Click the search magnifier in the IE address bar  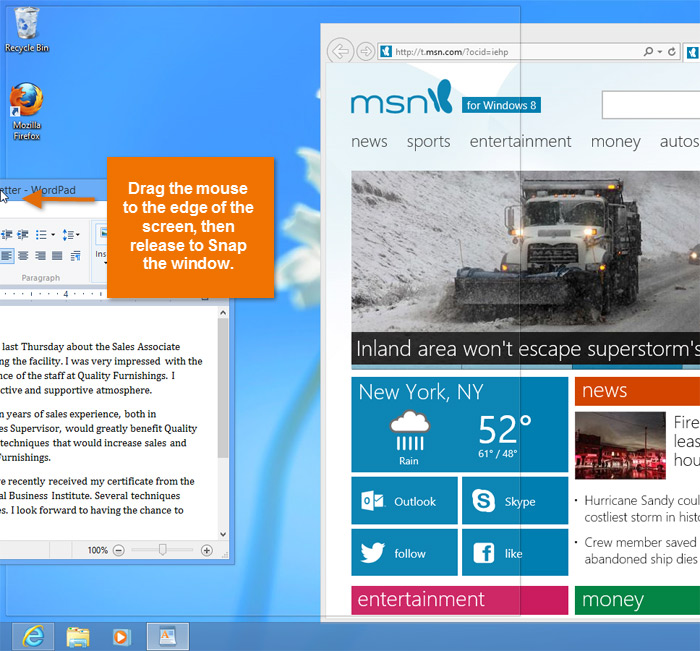coord(648,52)
